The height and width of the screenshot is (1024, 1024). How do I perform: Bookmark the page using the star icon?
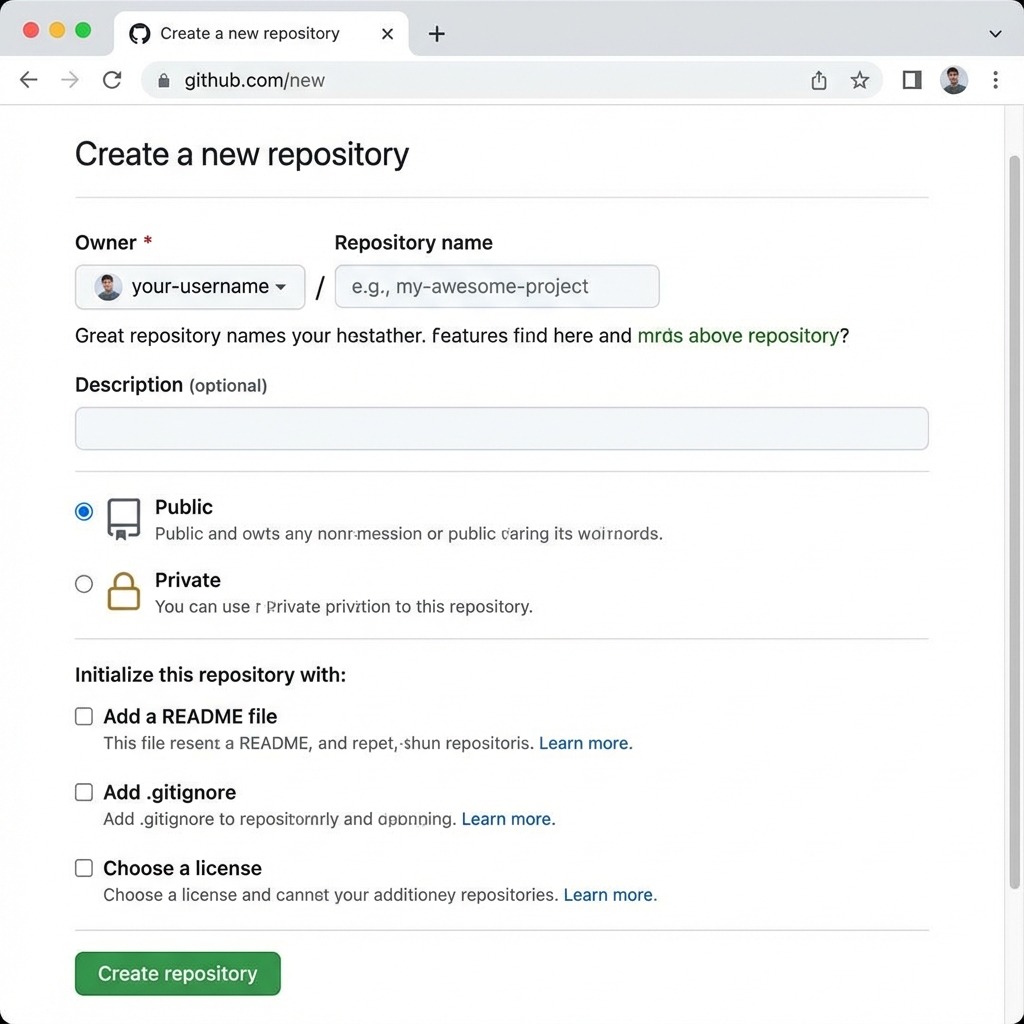coord(859,80)
